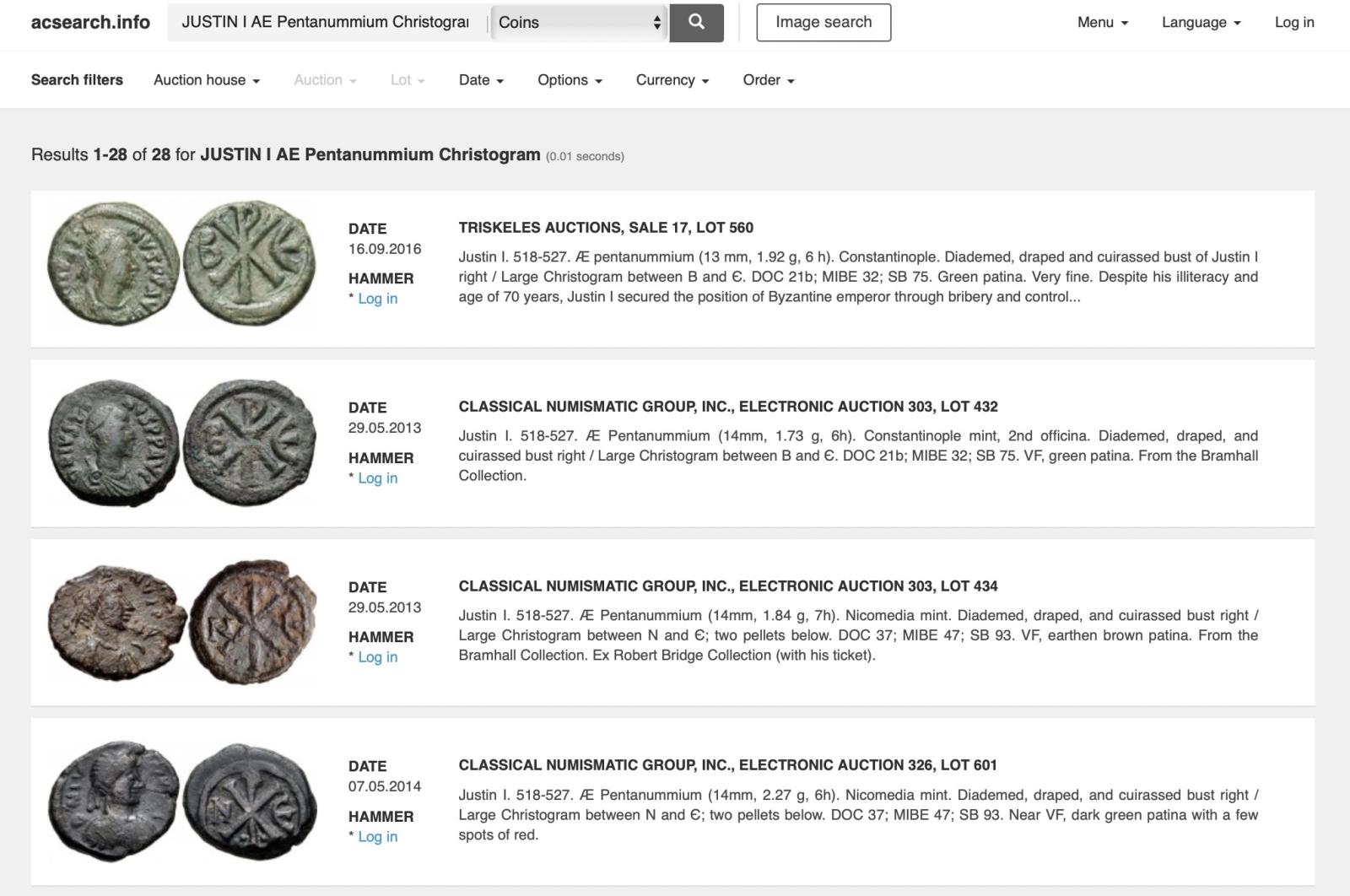1350x896 pixels.
Task: Open Triskeles Auctions lot 560 coin image
Action: tap(181, 264)
